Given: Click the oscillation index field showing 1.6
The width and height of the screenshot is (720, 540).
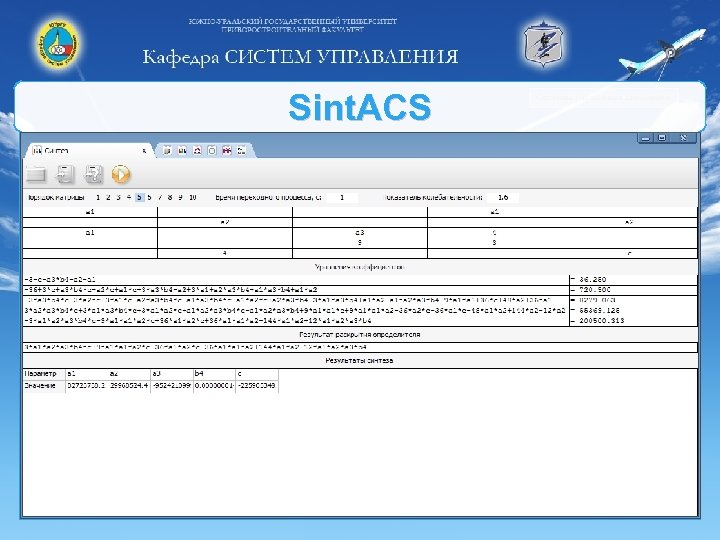Looking at the screenshot, I should pyautogui.click(x=503, y=197).
